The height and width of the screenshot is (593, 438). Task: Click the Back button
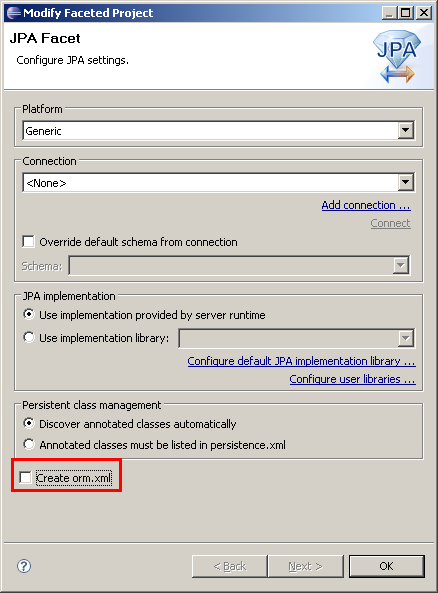point(230,566)
